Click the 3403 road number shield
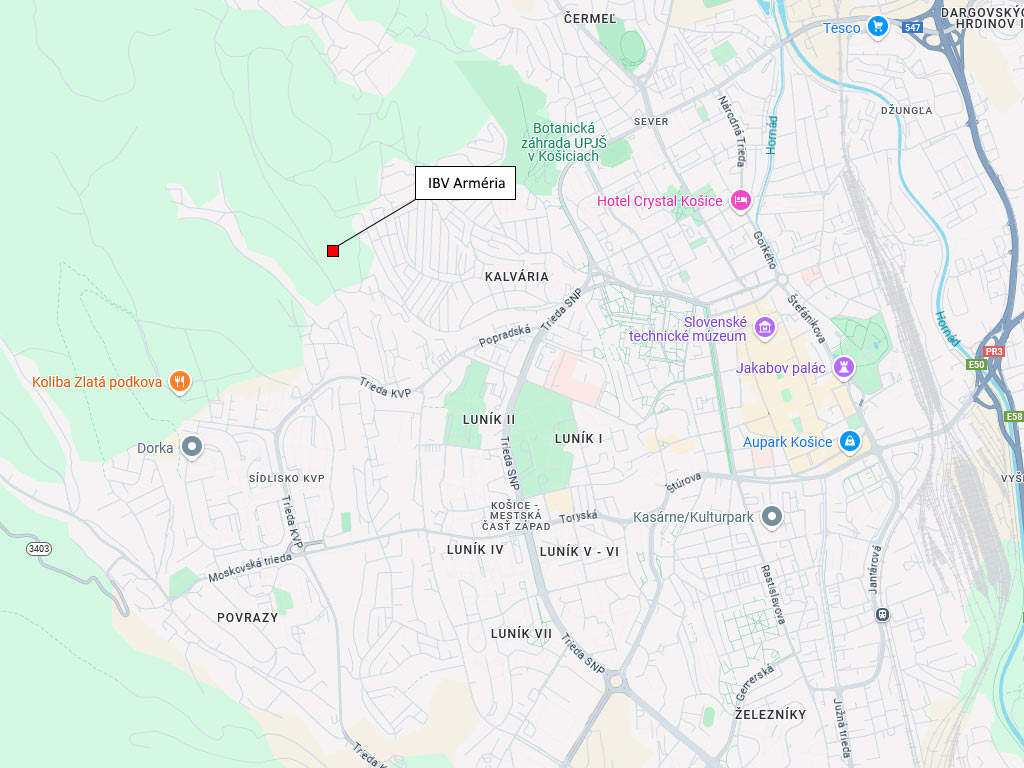1024x768 pixels. [39, 549]
